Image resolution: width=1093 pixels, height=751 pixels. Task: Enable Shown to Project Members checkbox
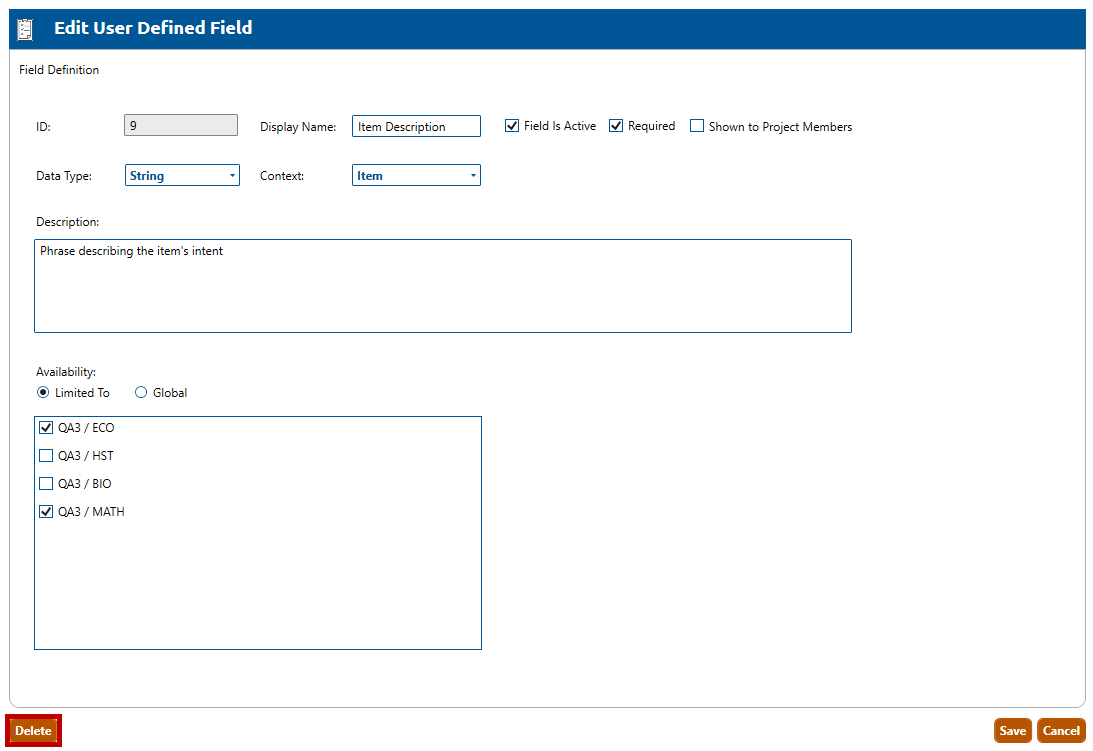pyautogui.click(x=697, y=126)
